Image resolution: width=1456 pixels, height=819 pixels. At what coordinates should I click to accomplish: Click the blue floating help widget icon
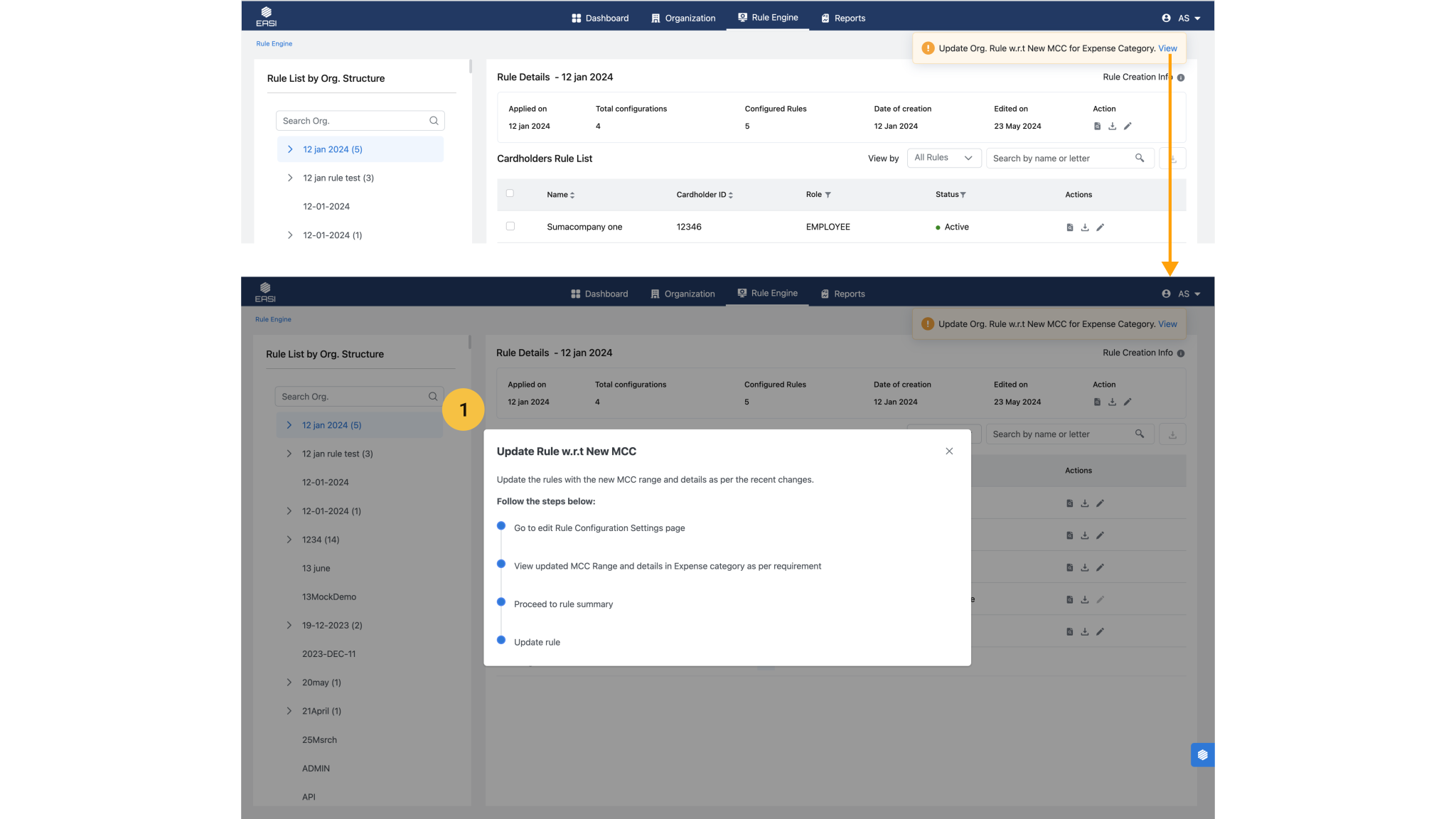[1202, 755]
